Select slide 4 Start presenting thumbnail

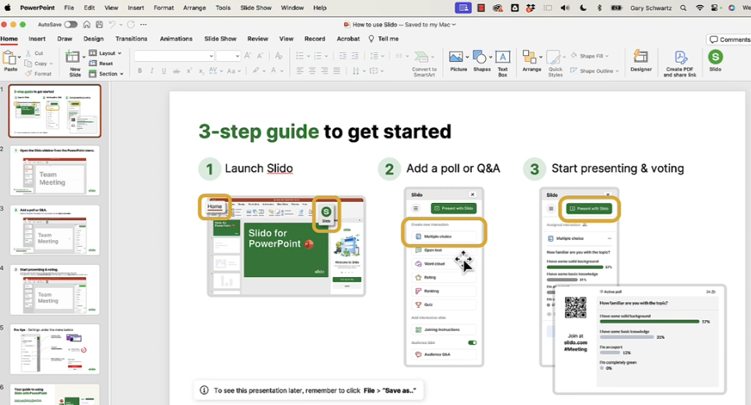[x=55, y=290]
